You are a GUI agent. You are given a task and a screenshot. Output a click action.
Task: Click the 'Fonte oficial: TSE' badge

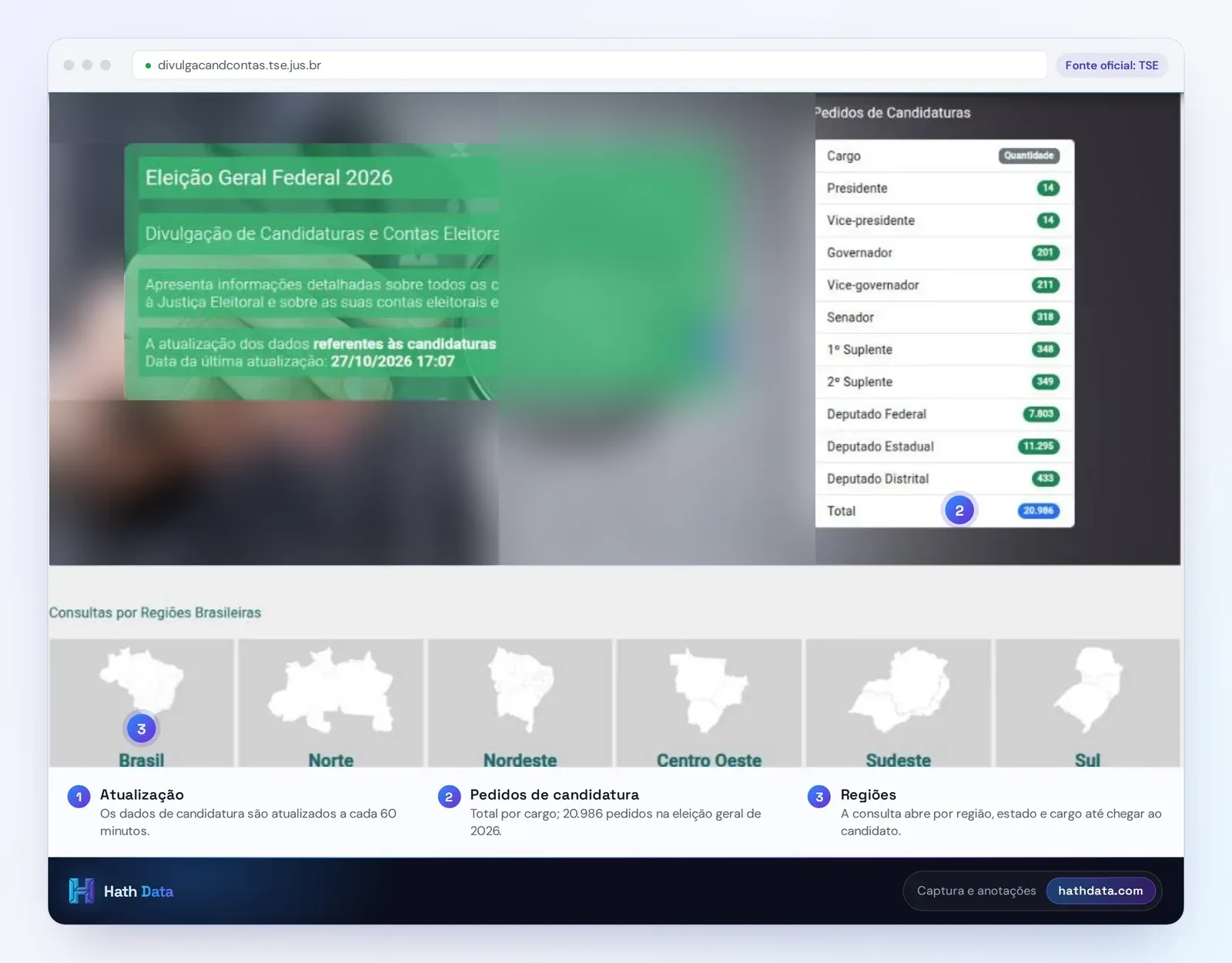pyautogui.click(x=1112, y=65)
